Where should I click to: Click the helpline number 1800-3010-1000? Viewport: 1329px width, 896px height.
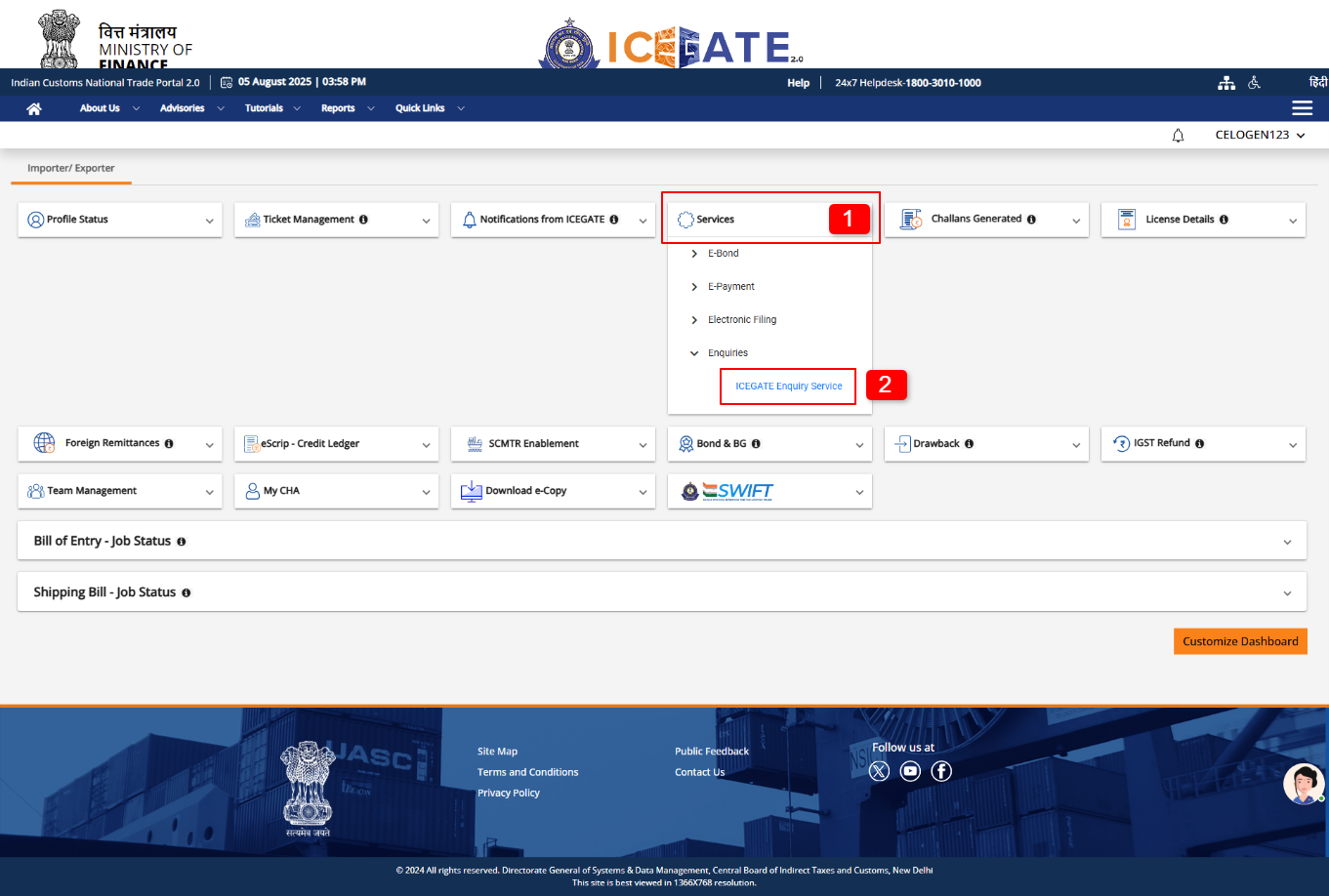click(943, 83)
